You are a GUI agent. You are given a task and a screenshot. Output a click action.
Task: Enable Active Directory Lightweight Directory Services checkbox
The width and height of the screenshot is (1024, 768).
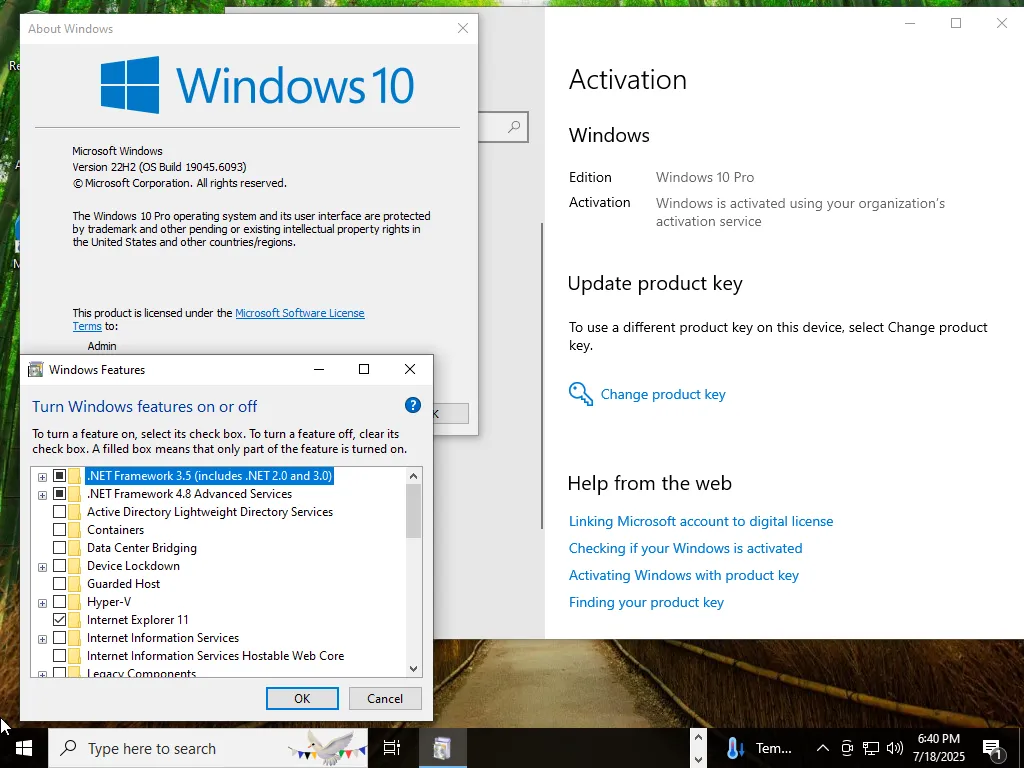pyautogui.click(x=59, y=512)
